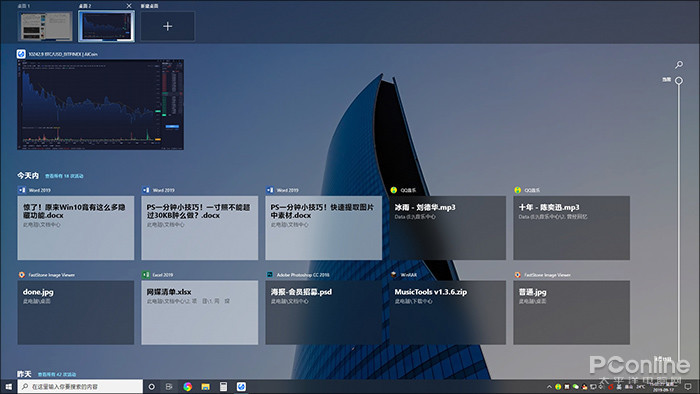Screen dimensions: 700x394
Task: Switch to the first desktop thumbnail
Action: click(45, 26)
